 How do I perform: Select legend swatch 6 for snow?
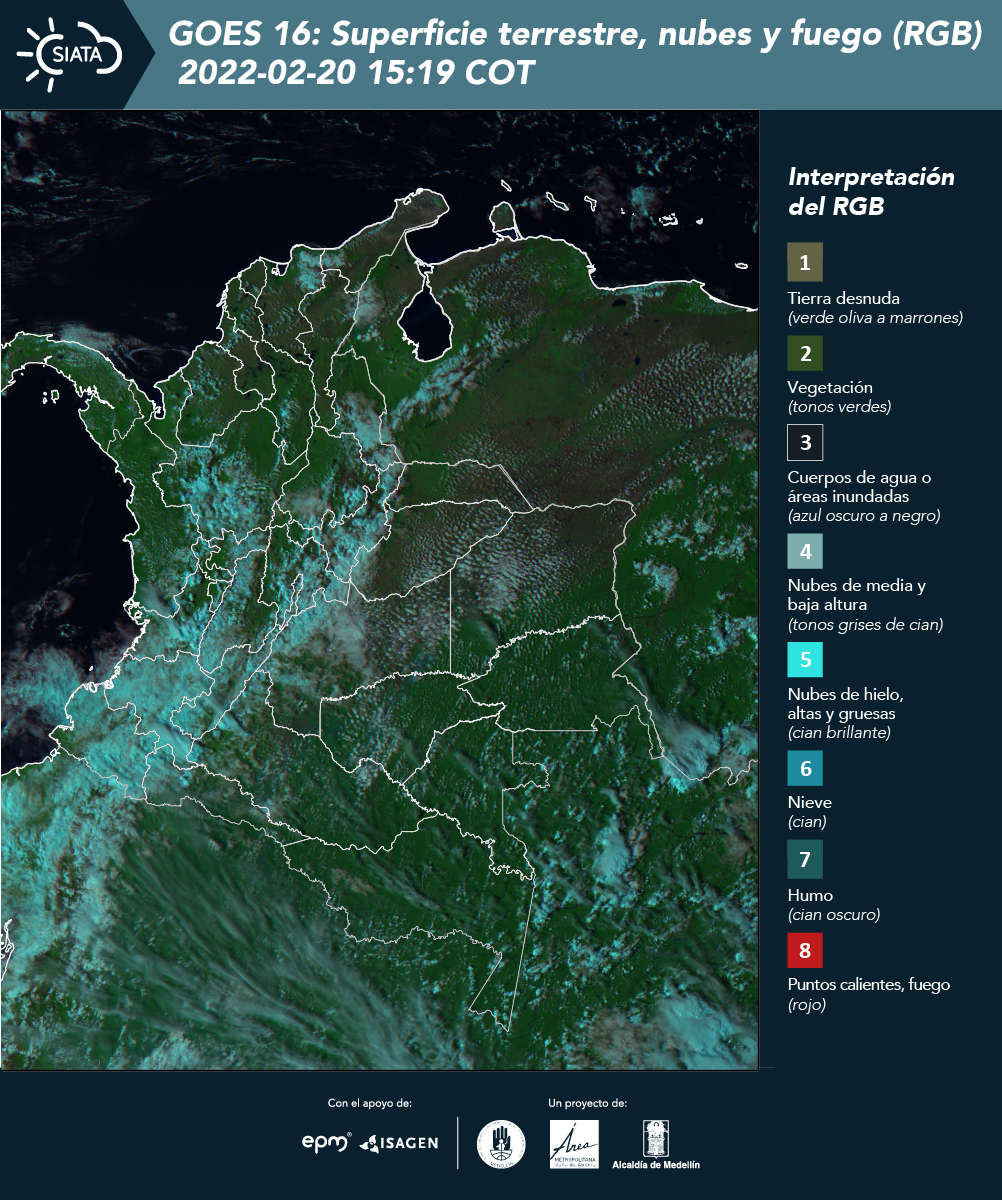coord(805,768)
